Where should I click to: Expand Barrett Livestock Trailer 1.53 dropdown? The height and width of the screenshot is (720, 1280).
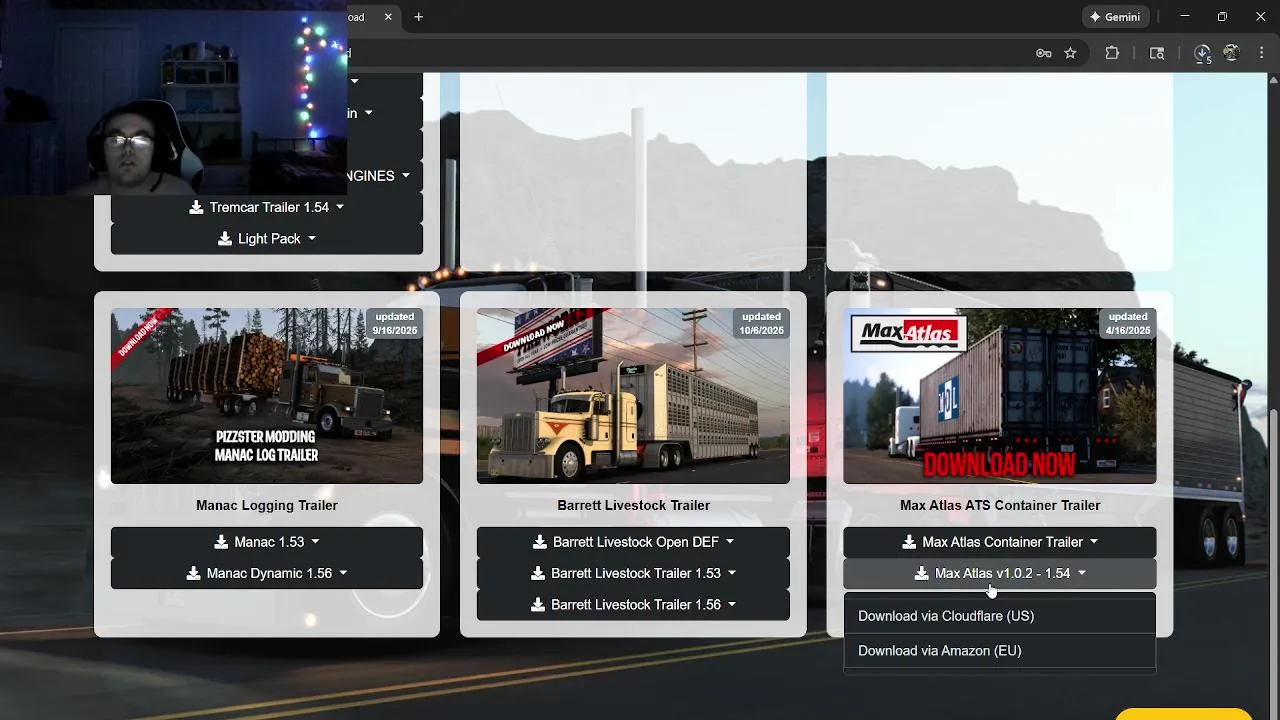click(x=633, y=574)
